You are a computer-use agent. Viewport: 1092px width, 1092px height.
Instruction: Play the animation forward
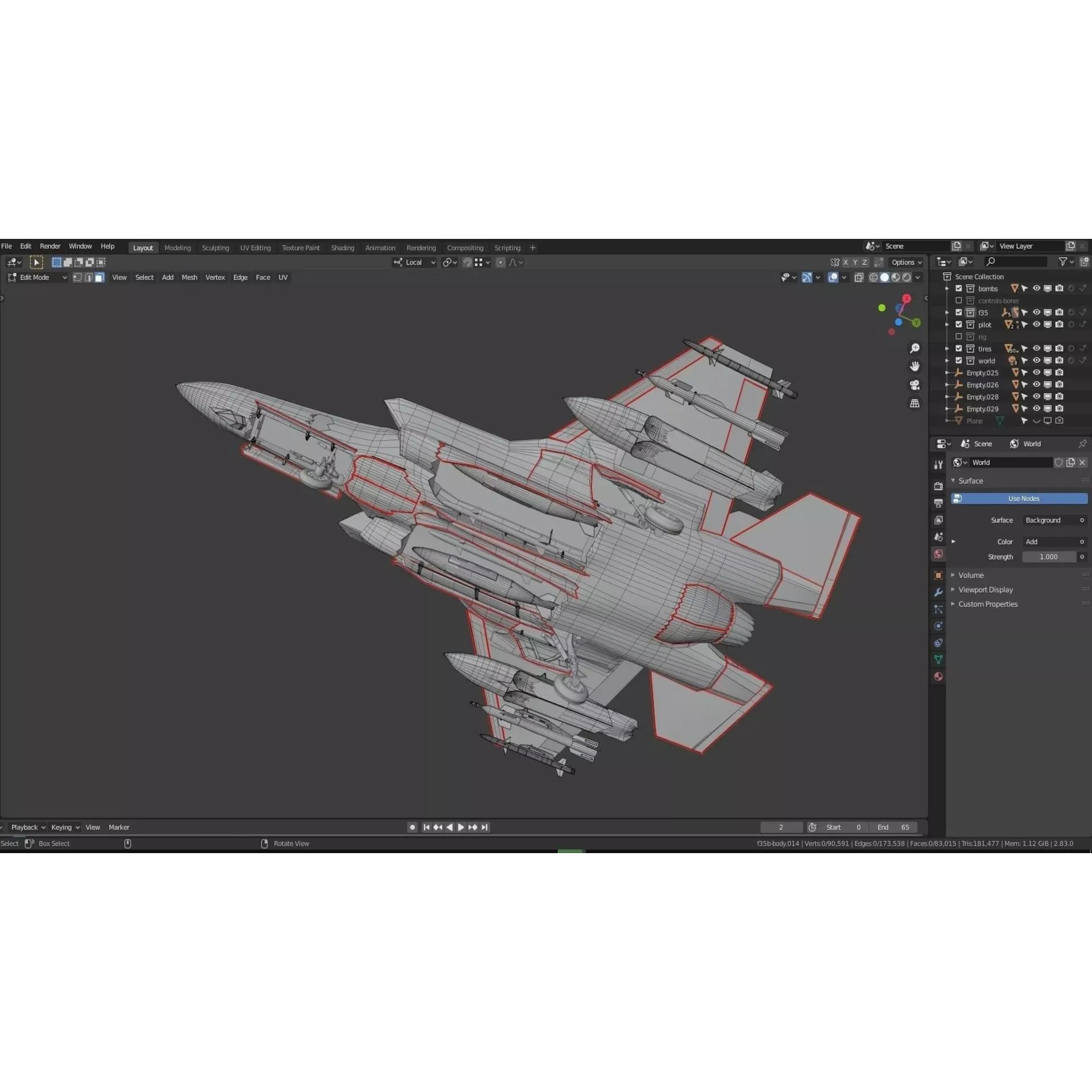click(461, 828)
